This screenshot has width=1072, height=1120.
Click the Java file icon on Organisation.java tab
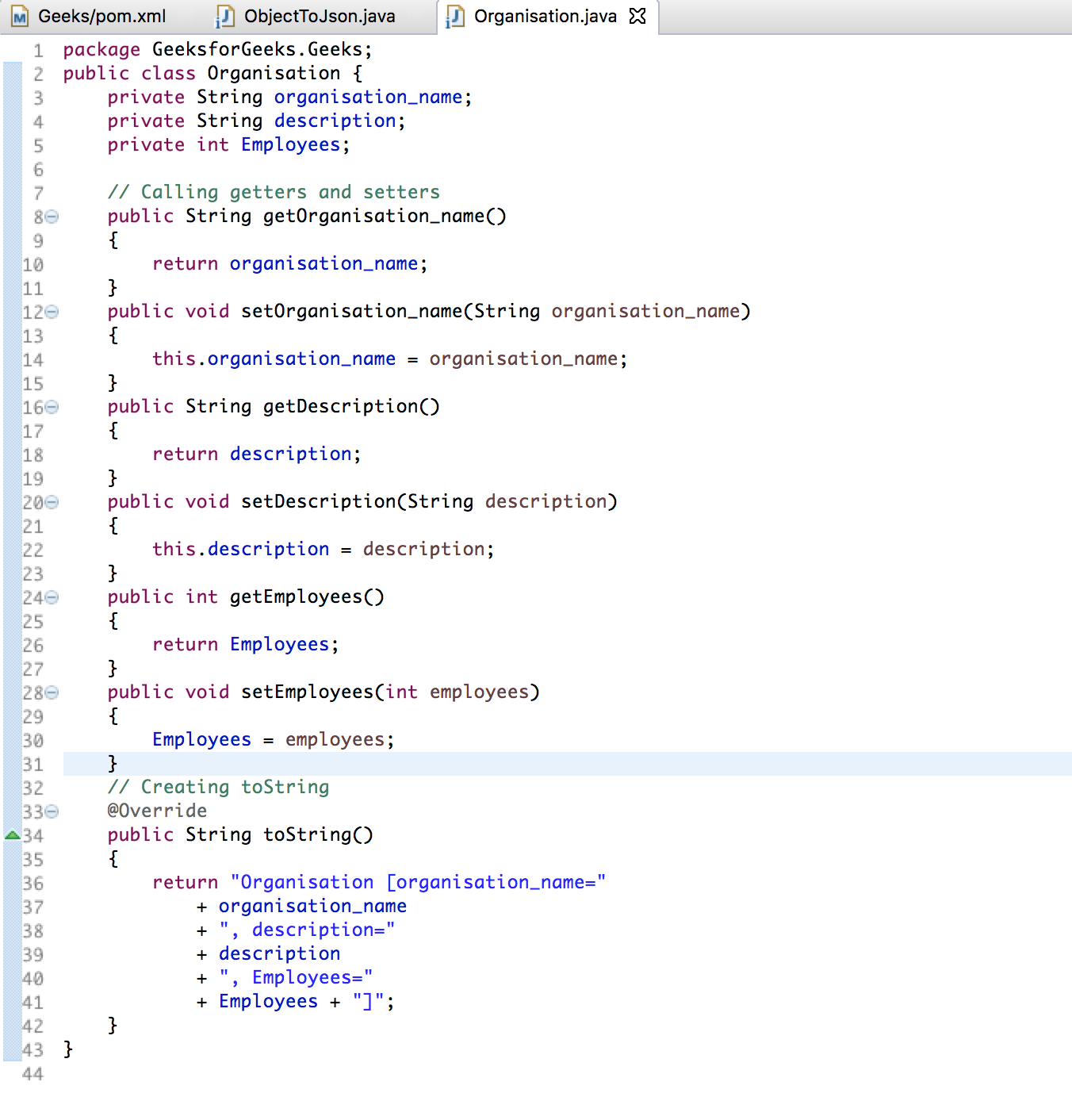click(x=455, y=17)
